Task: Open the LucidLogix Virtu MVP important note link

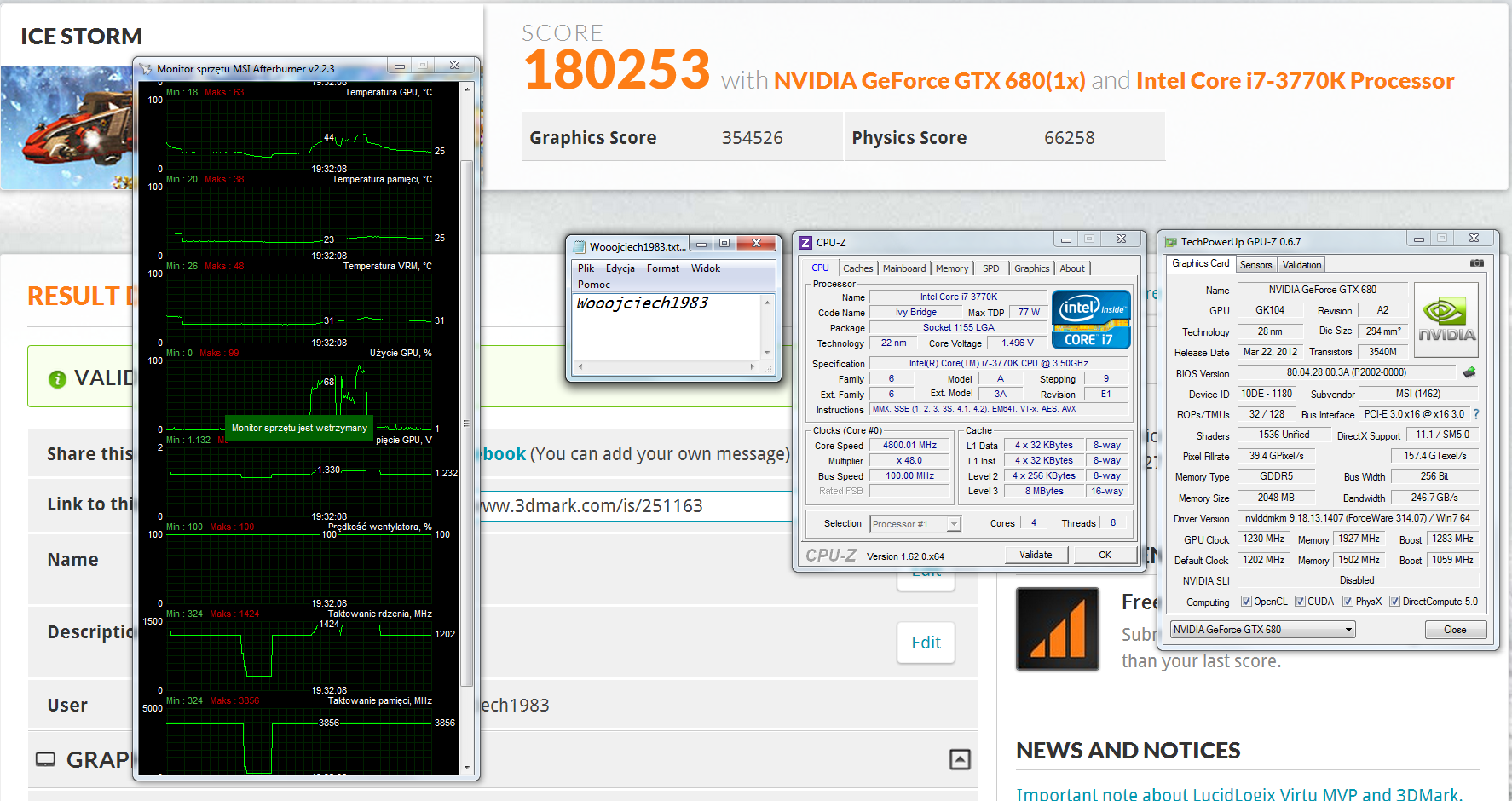Action: coord(1238,793)
